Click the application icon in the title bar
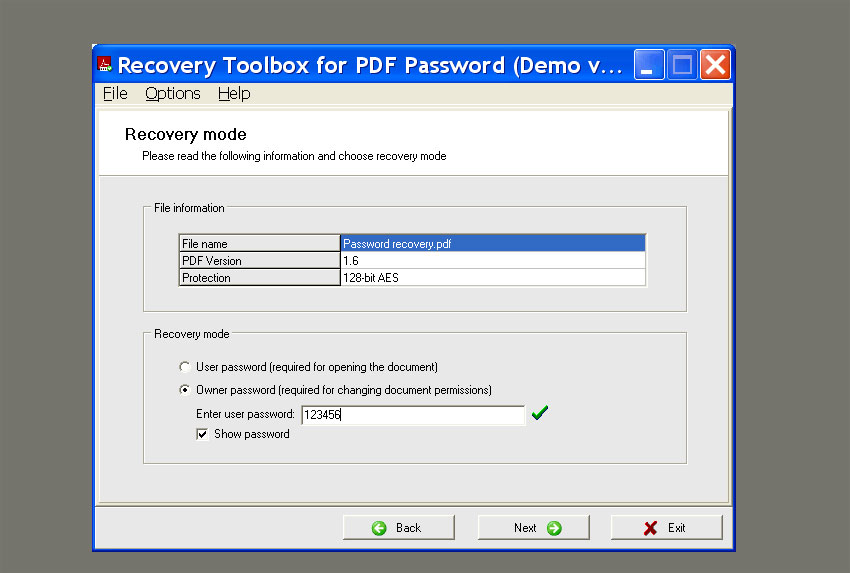 [105, 66]
